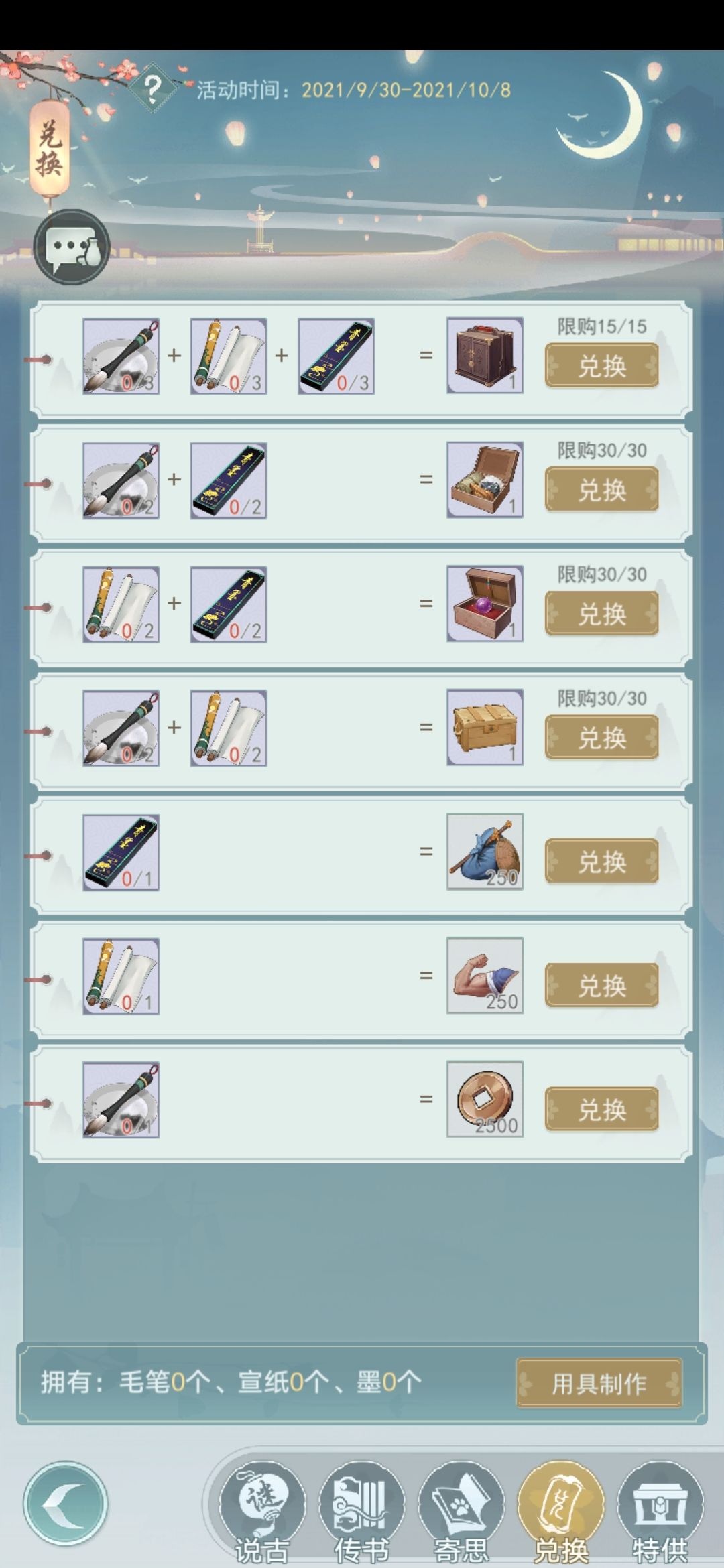This screenshot has height=1568, width=724.
Task: Click 兑换 for the flexing arm reward
Action: [x=602, y=985]
